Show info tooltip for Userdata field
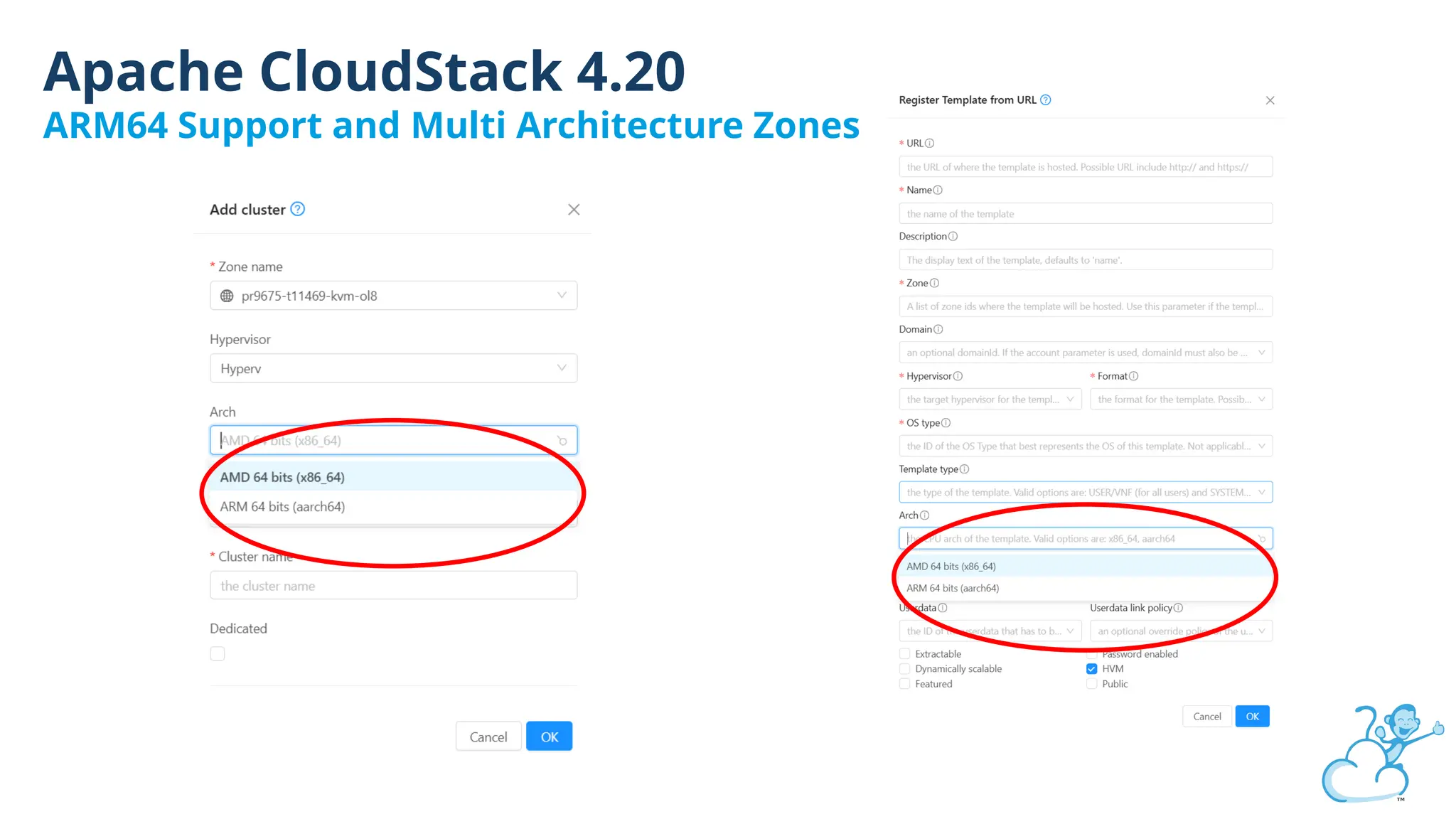 943,608
